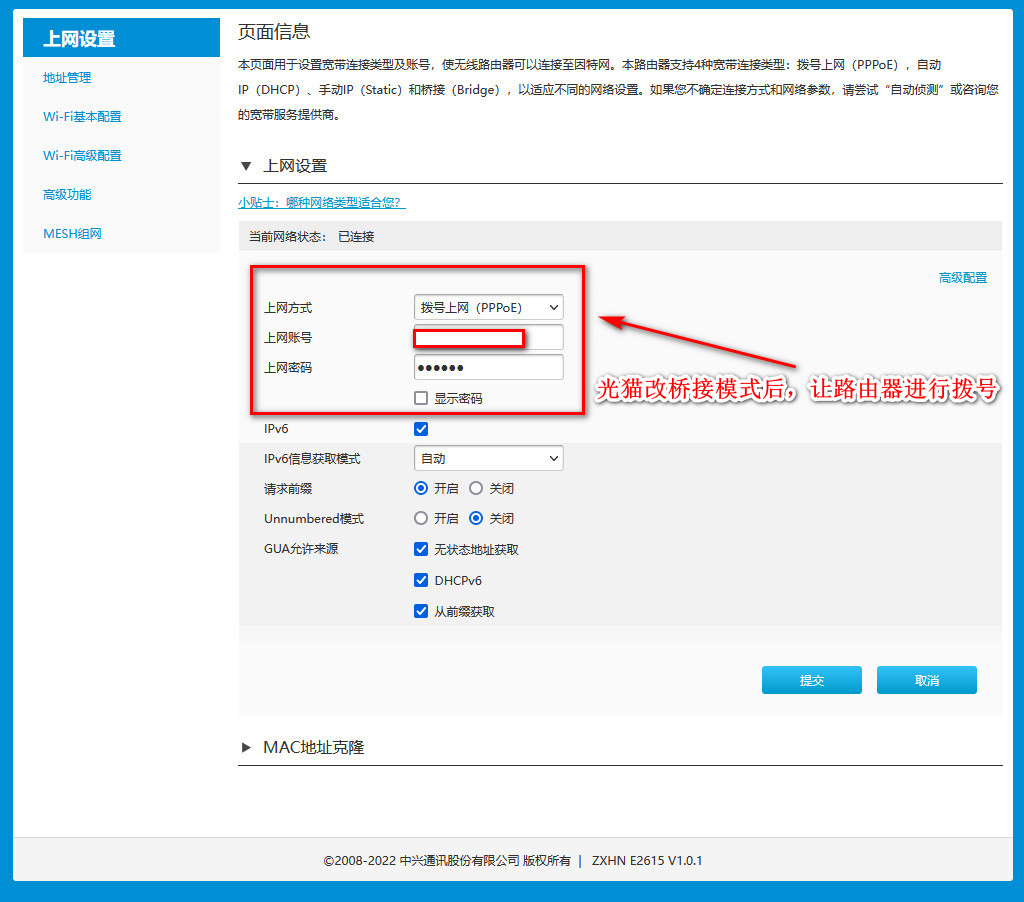Uncheck the 无状态地址获取 checkbox
Image resolution: width=1024 pixels, height=902 pixels.
(x=421, y=549)
